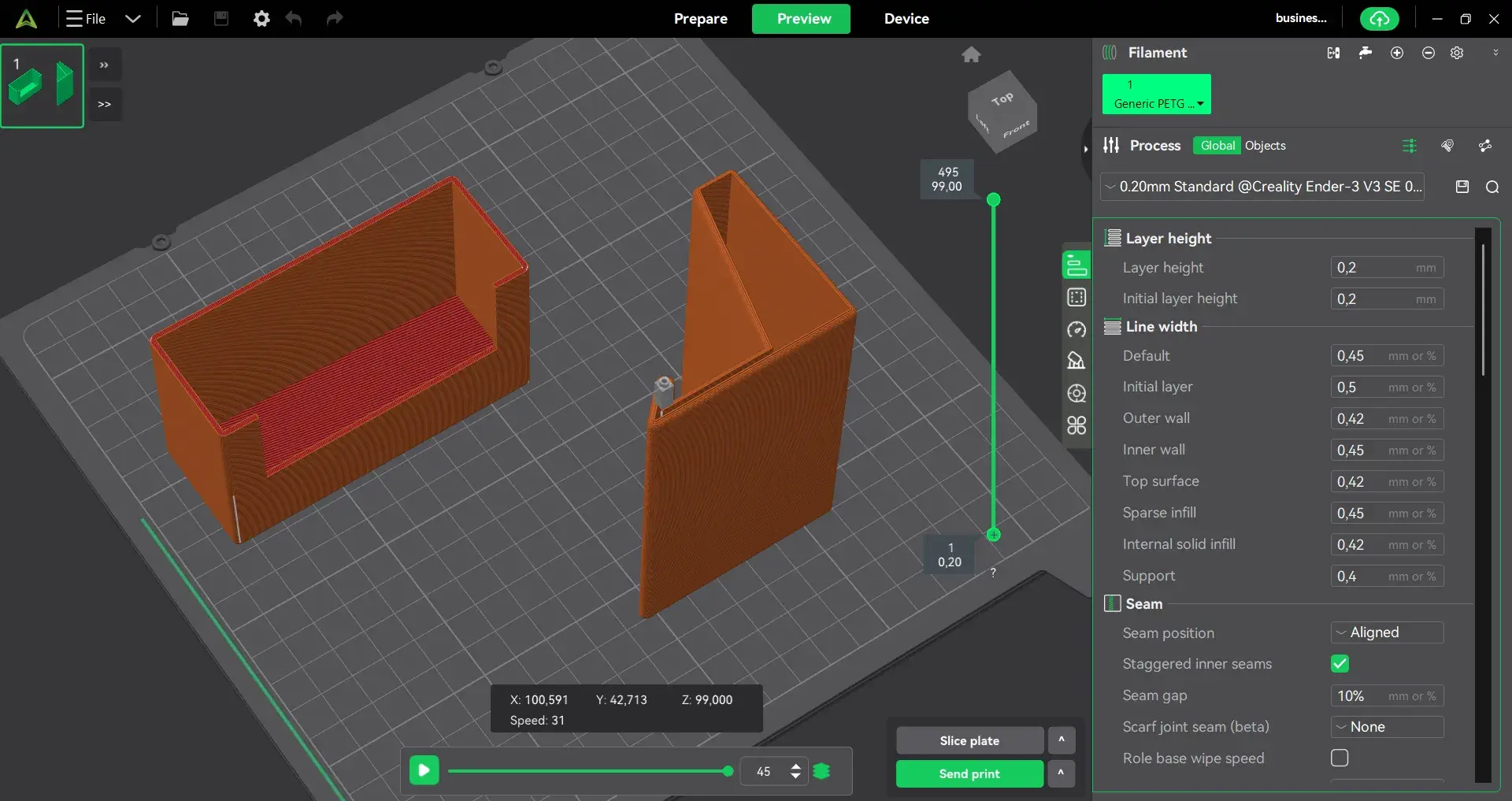Add a filament with the plus icon
The width and height of the screenshot is (1512, 801).
1397,53
